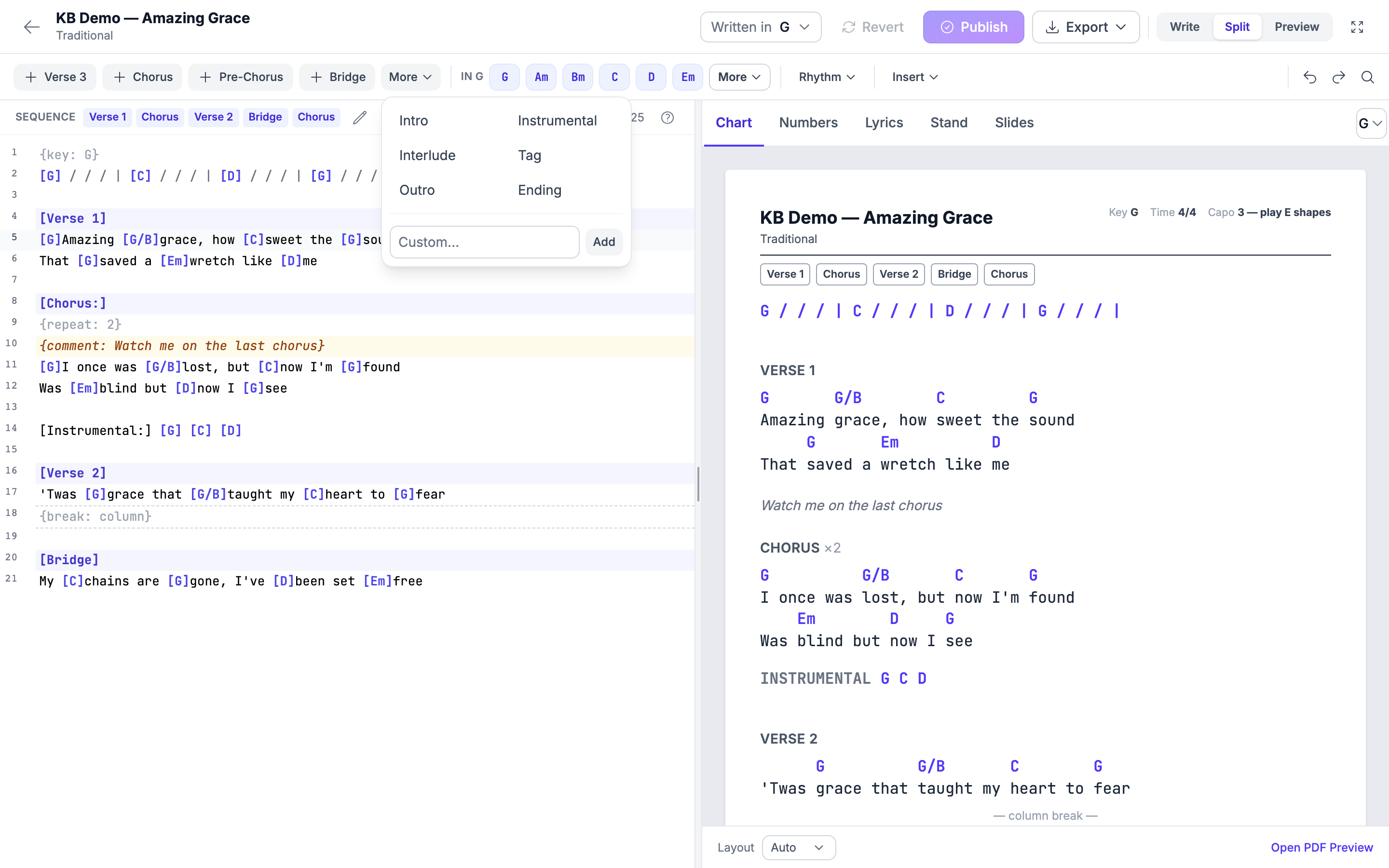Switch to the Stand tab
Image resolution: width=1389 pixels, height=868 pixels.
949,122
